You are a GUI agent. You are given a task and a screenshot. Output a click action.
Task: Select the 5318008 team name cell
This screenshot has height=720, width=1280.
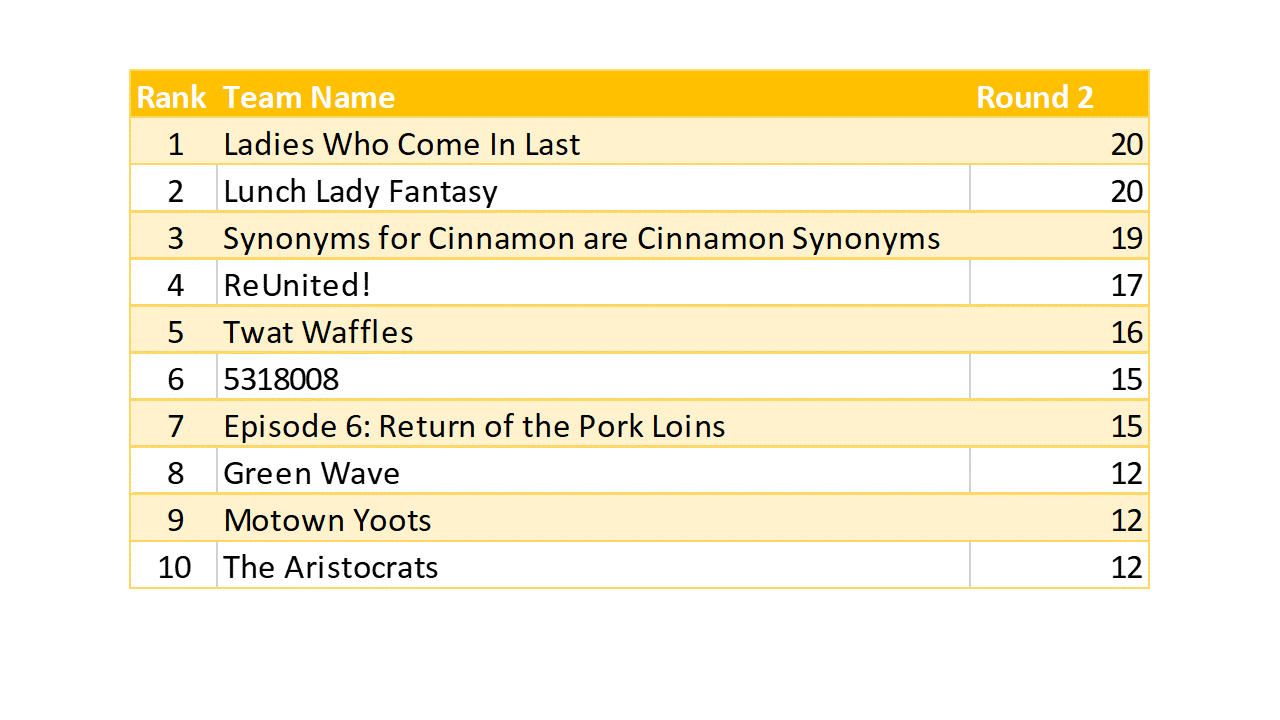pyautogui.click(x=281, y=379)
